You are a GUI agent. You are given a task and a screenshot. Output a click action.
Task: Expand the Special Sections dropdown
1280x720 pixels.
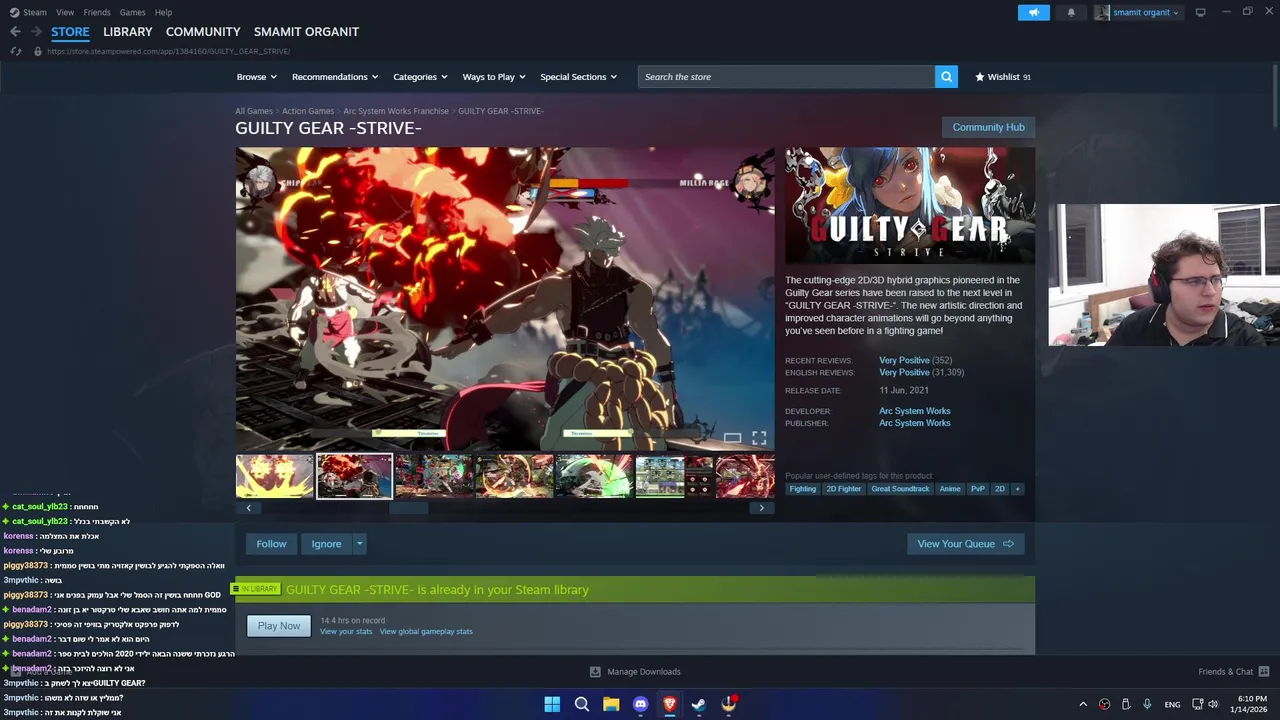tap(578, 77)
